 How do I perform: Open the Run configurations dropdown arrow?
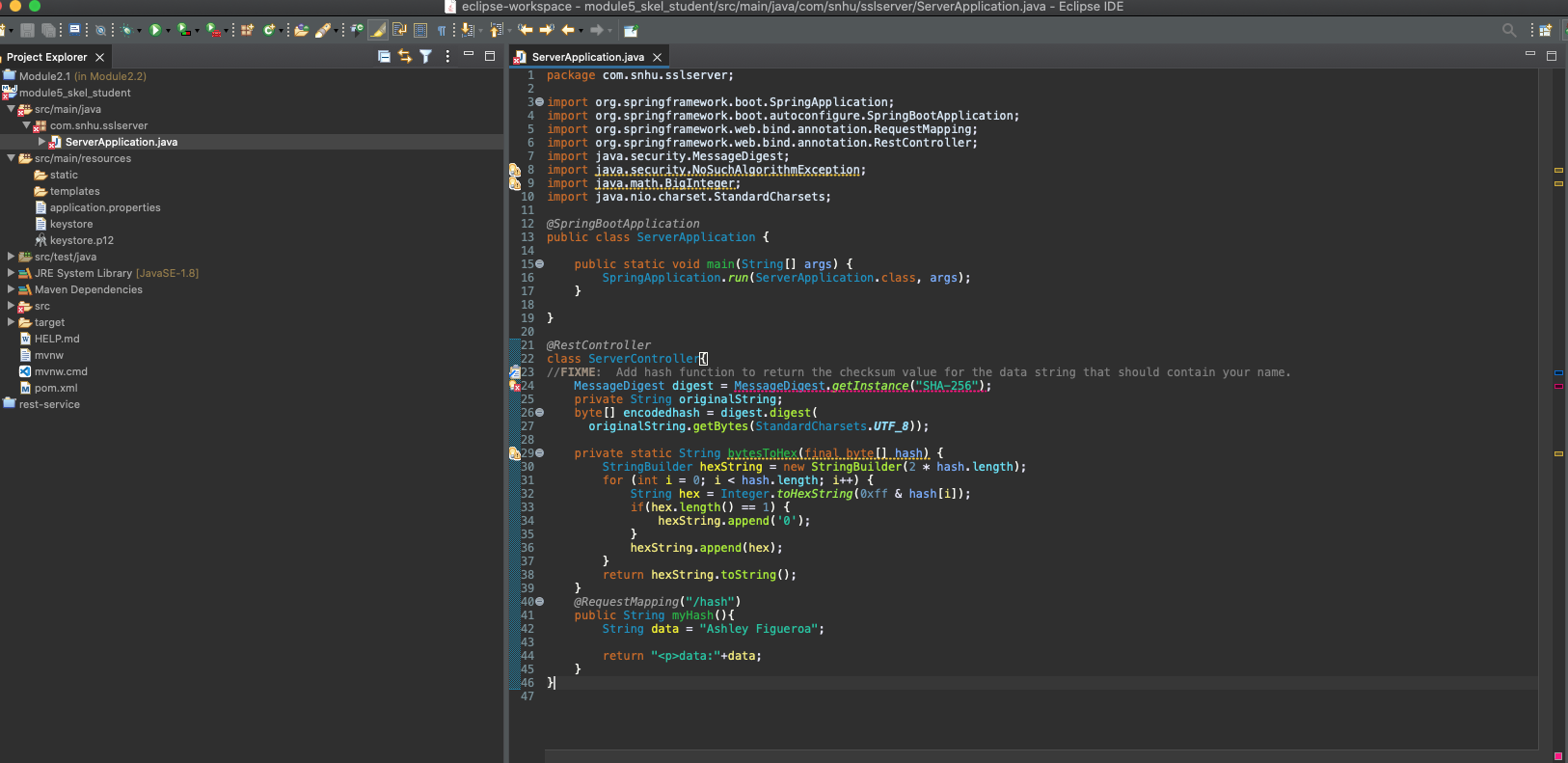pos(168,30)
